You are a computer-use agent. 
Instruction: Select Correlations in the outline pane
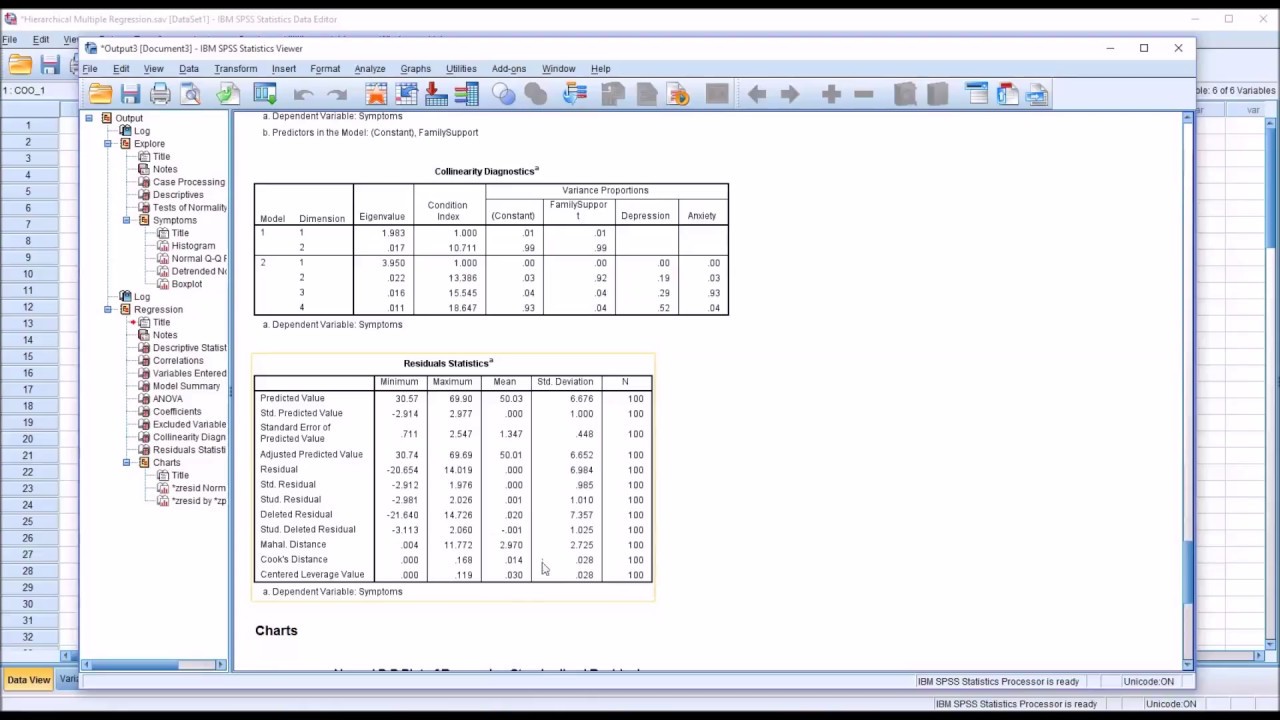[178, 361]
